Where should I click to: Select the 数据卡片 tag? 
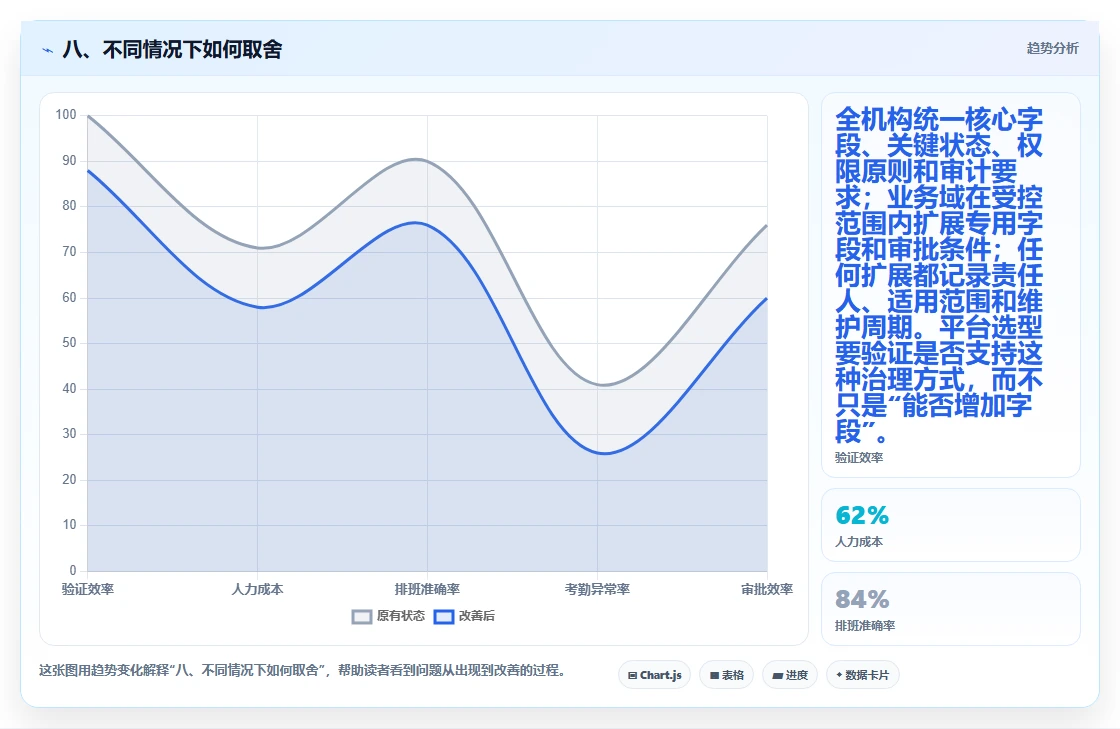click(x=862, y=675)
